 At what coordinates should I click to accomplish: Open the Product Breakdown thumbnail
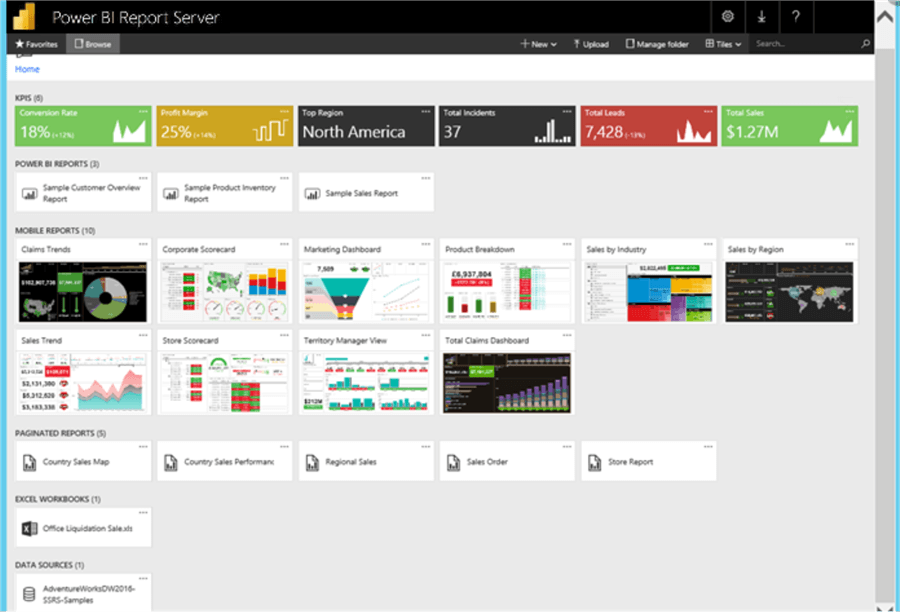(x=507, y=292)
